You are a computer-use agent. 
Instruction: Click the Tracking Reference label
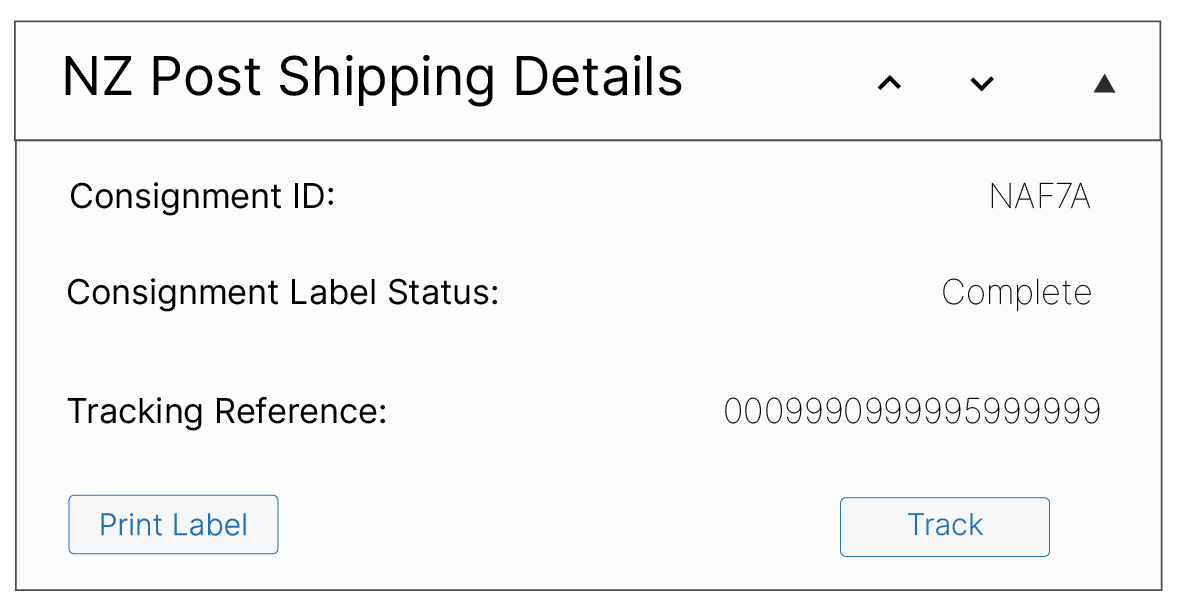pyautogui.click(x=227, y=411)
